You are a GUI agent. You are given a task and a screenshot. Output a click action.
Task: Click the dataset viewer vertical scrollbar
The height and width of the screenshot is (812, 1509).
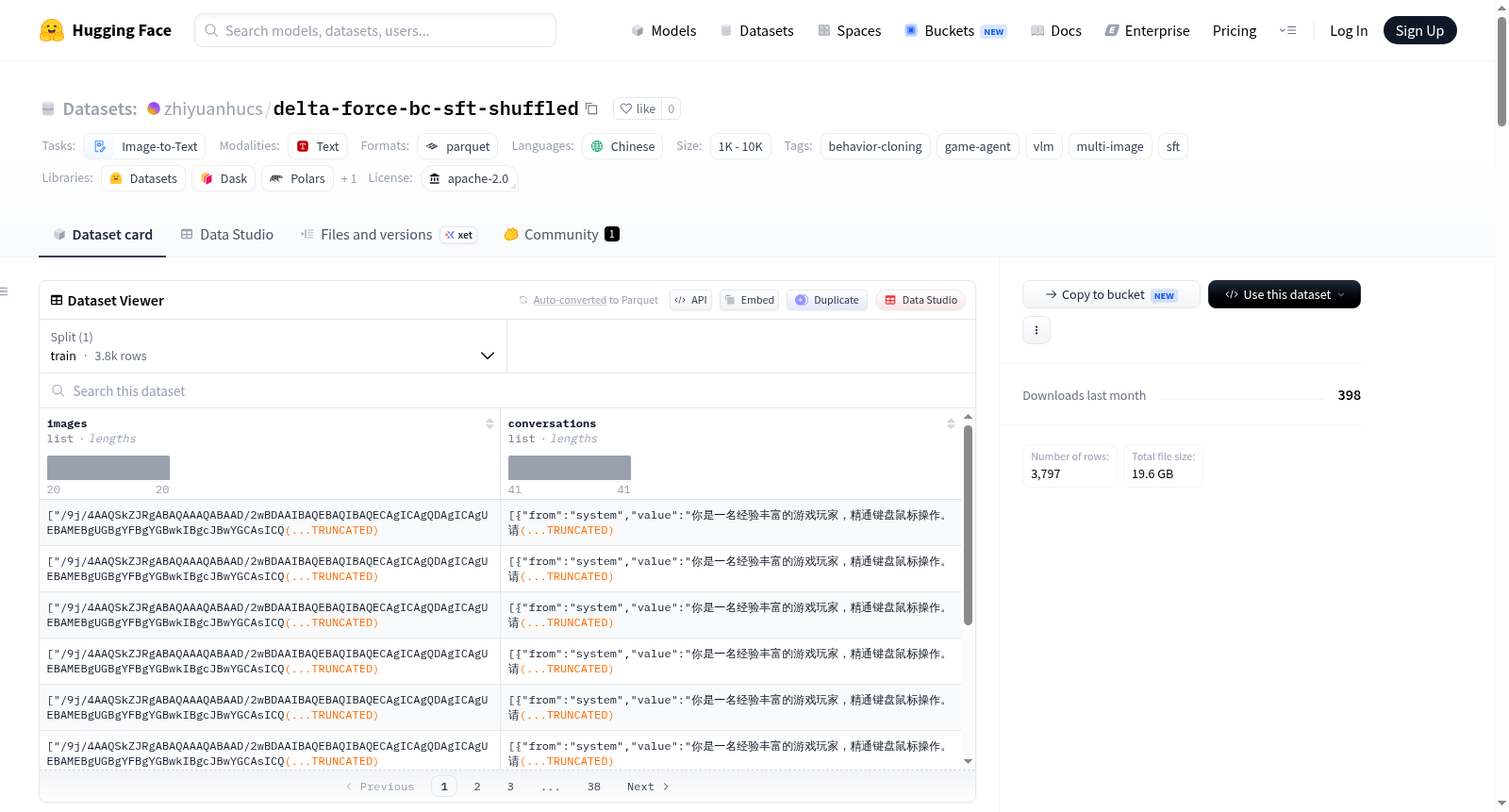coord(968,524)
